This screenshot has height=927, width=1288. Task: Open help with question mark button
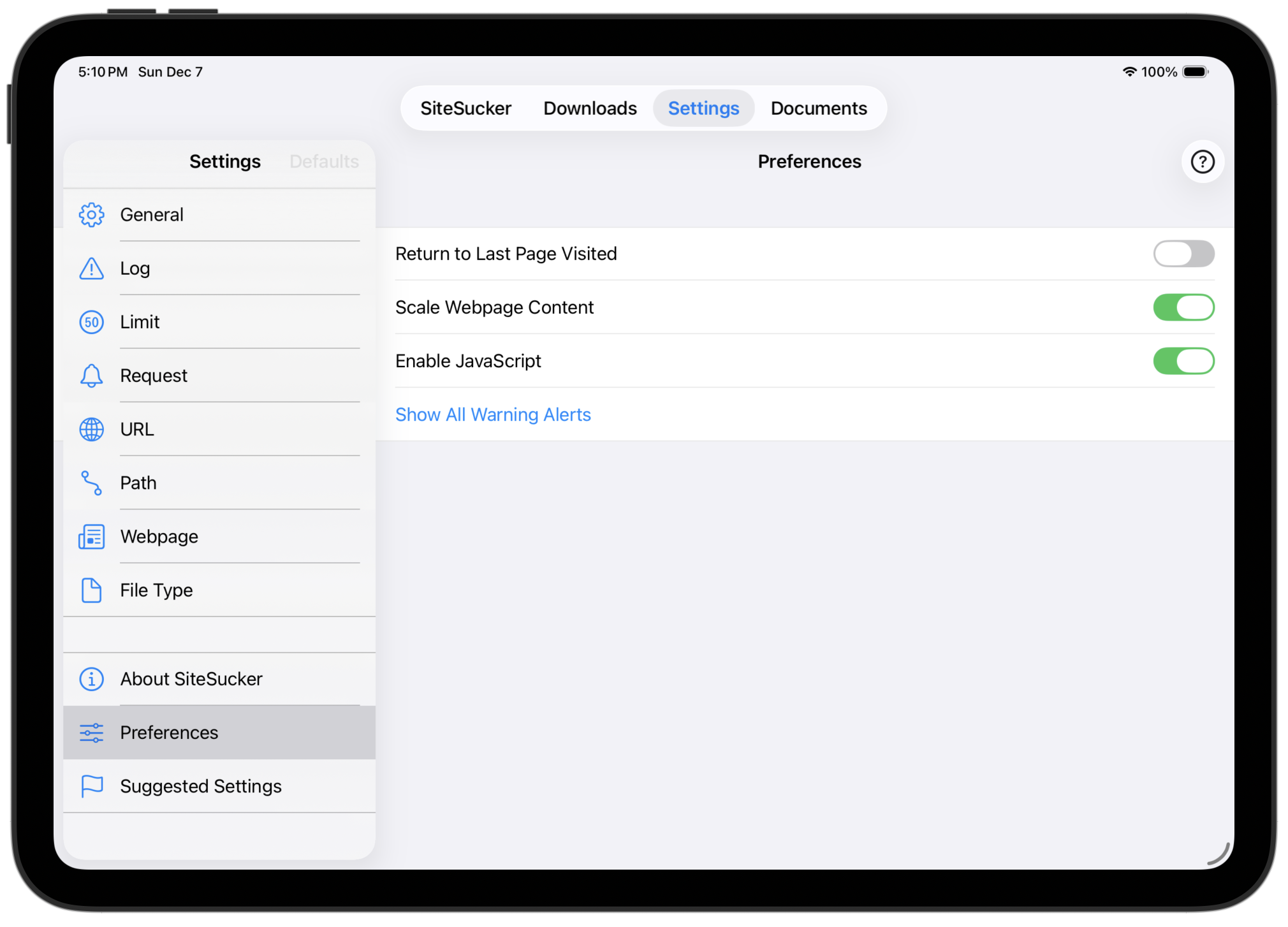pos(1202,162)
